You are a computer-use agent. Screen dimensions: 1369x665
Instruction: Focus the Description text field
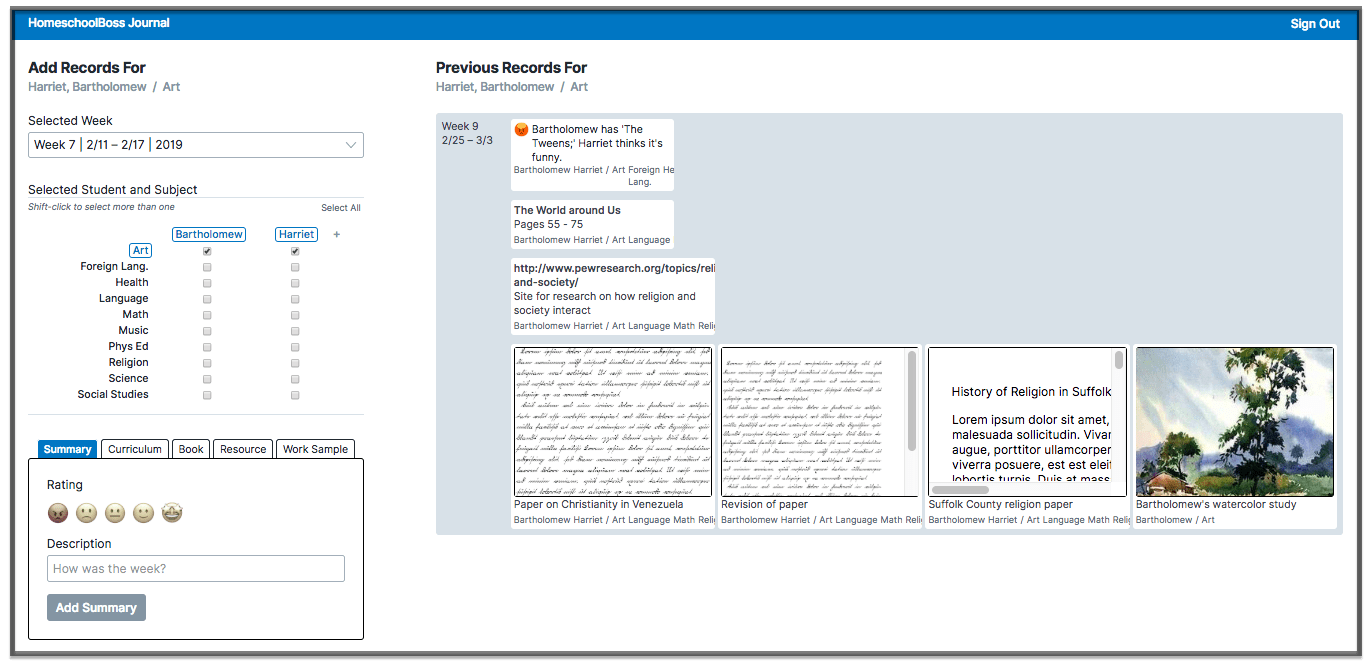196,569
